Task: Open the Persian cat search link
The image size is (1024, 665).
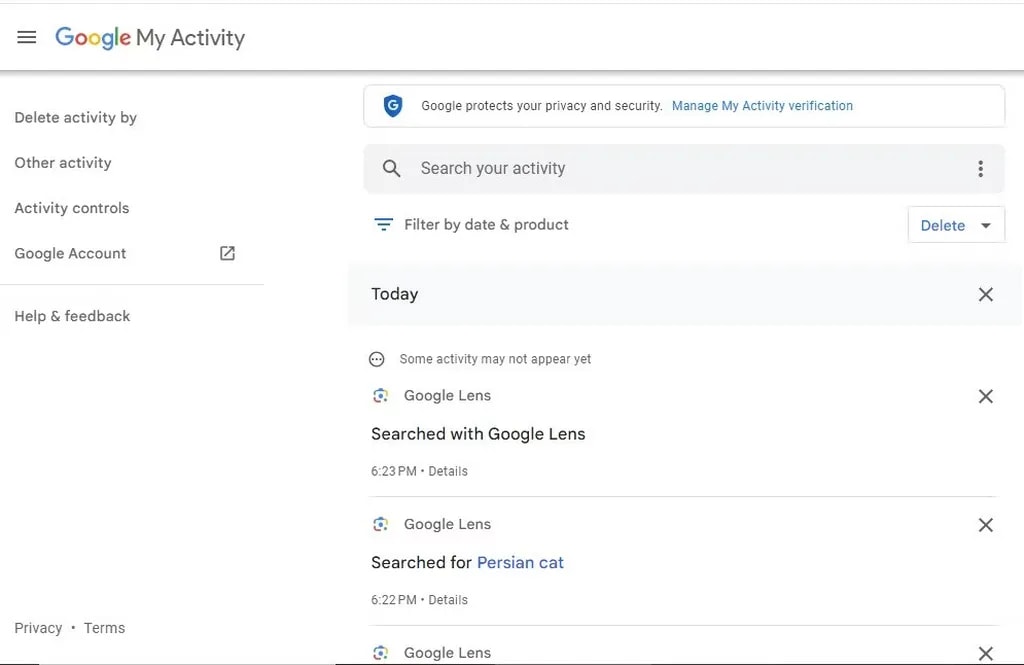Action: pos(520,563)
